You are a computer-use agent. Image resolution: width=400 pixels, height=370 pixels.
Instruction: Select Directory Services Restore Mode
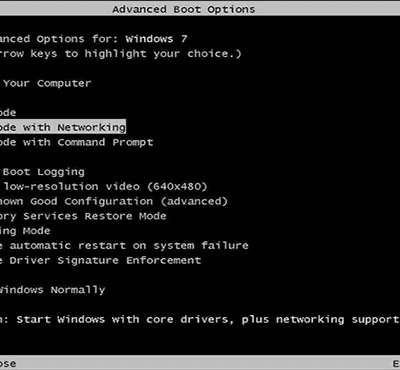point(83,216)
